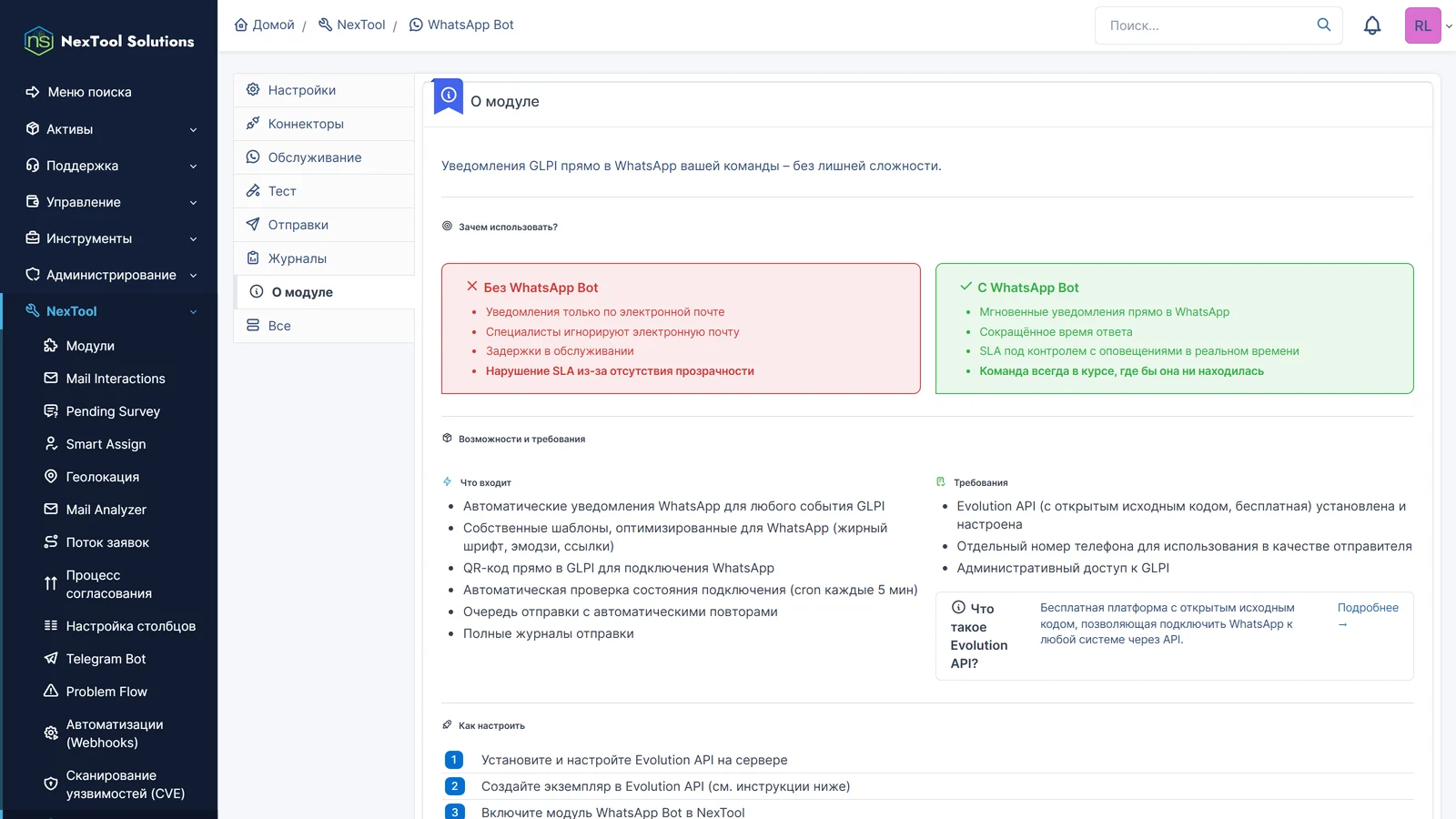Click the Геолокация pin icon
This screenshot has height=819, width=1456.
[51, 476]
